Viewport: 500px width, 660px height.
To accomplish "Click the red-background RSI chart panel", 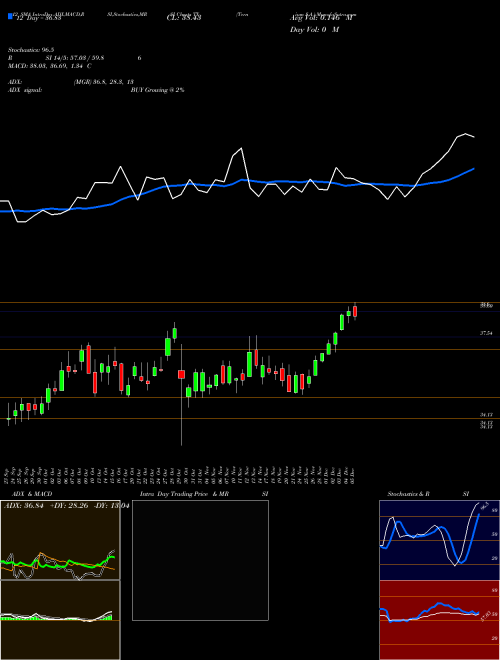I will (x=439, y=620).
